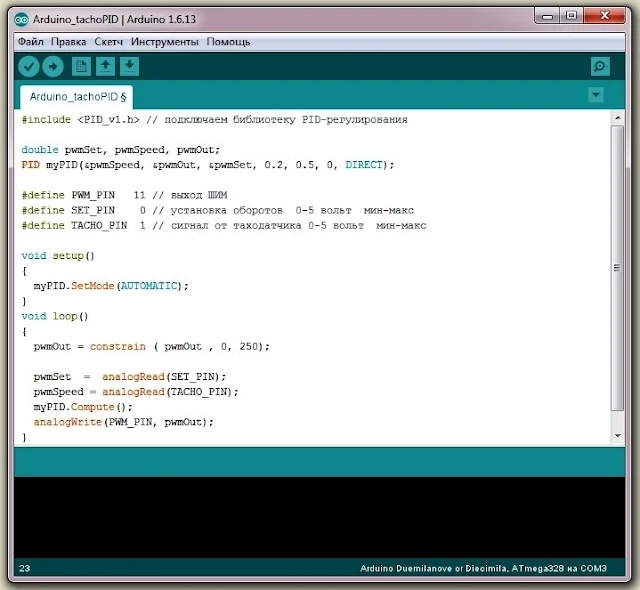This screenshot has width=640, height=590.
Task: Click the PID myPID constructor line
Action: click(208, 165)
